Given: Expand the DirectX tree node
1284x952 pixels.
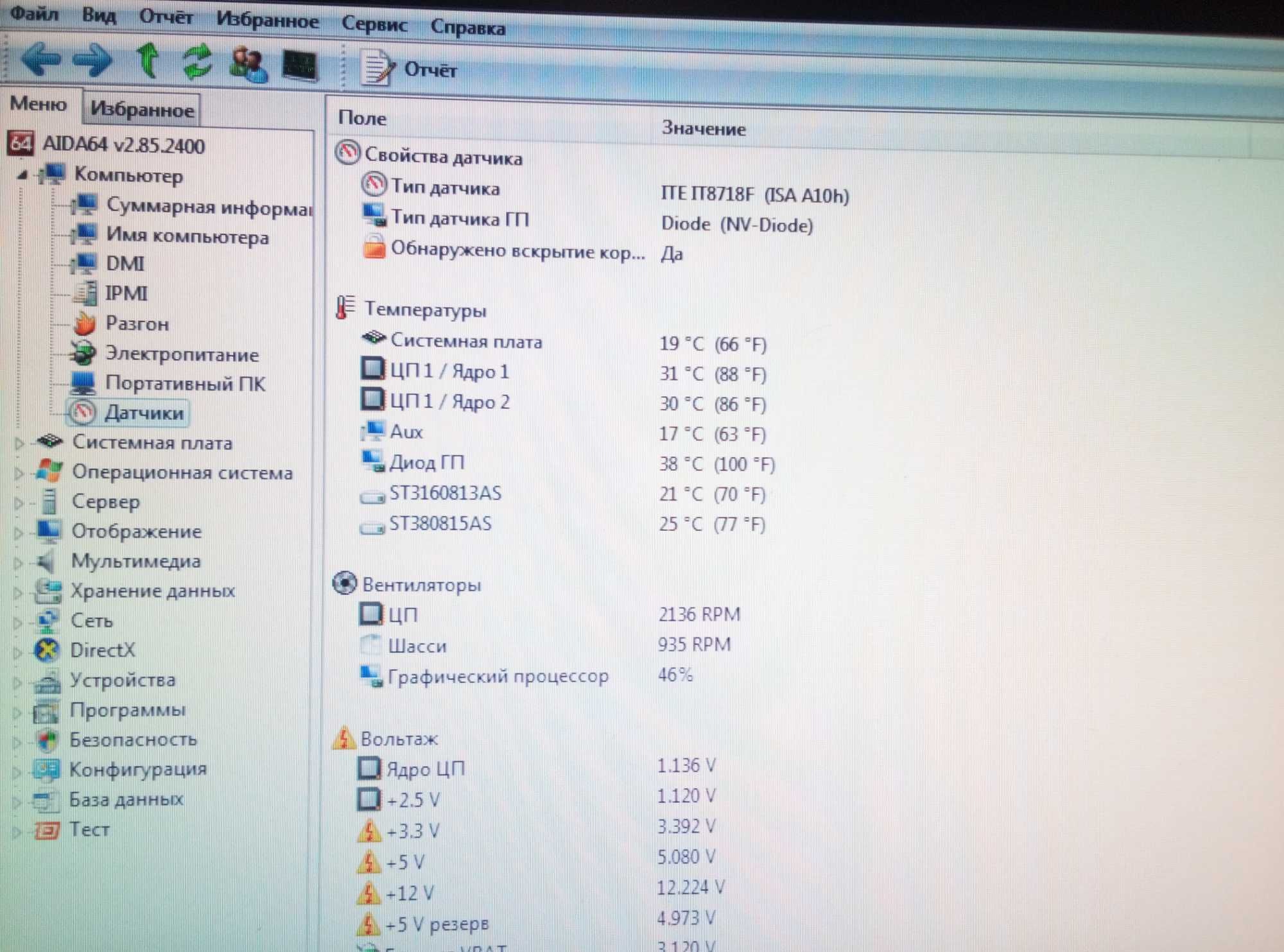Looking at the screenshot, I should pos(18,652).
